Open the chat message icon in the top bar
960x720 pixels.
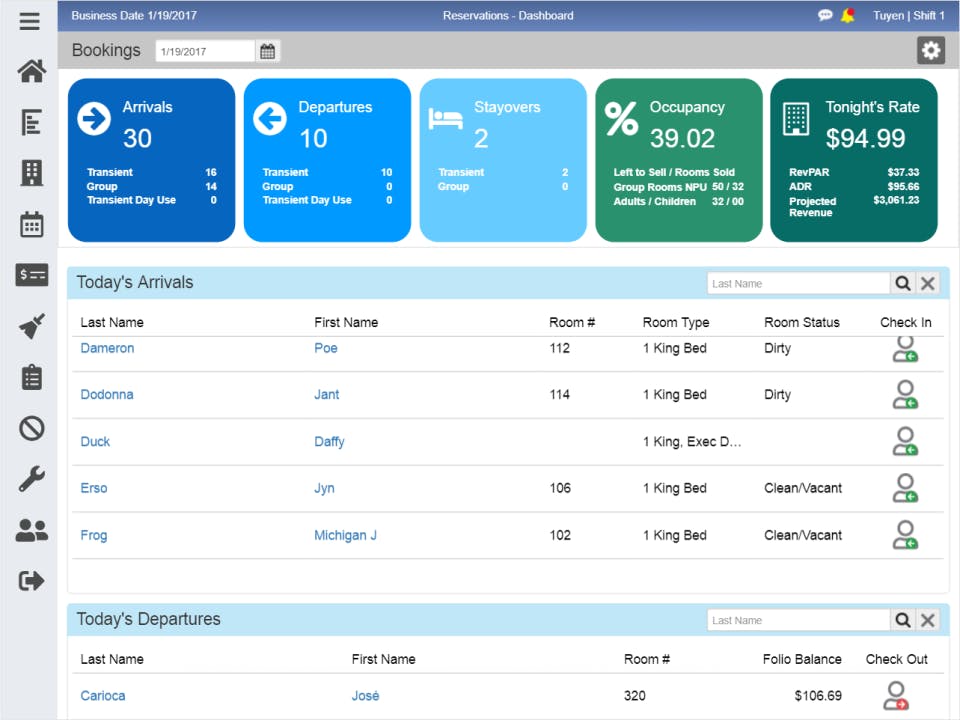pos(826,15)
